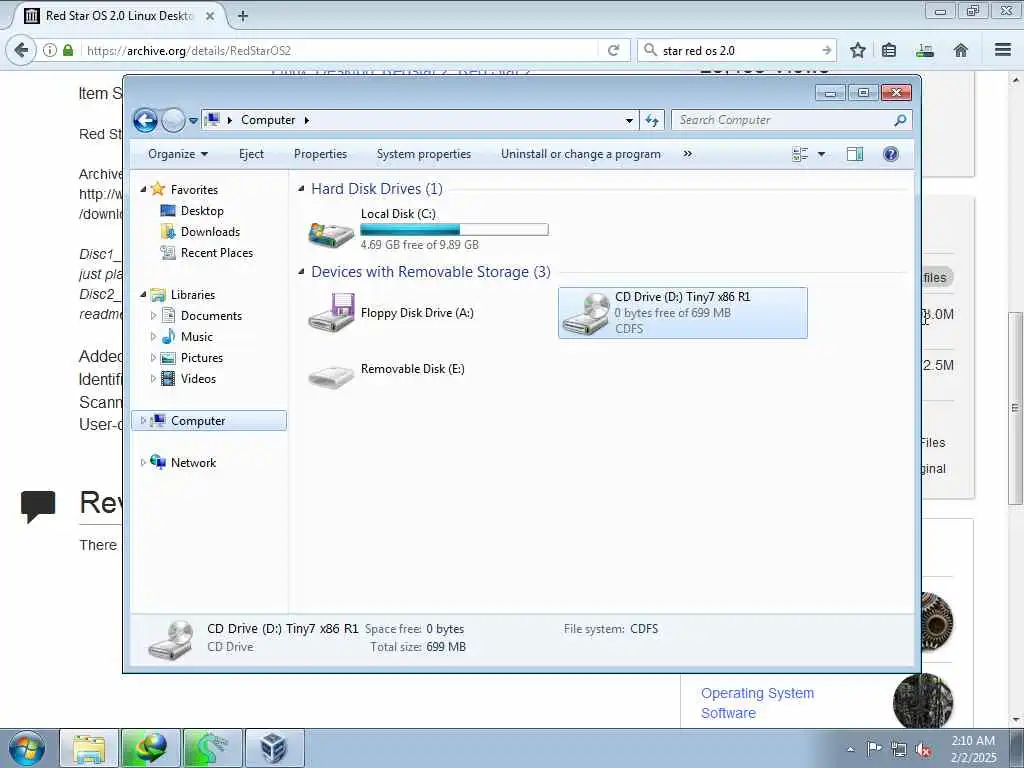
Task: Select Local Disk (C:) drive icon
Action: [331, 233]
